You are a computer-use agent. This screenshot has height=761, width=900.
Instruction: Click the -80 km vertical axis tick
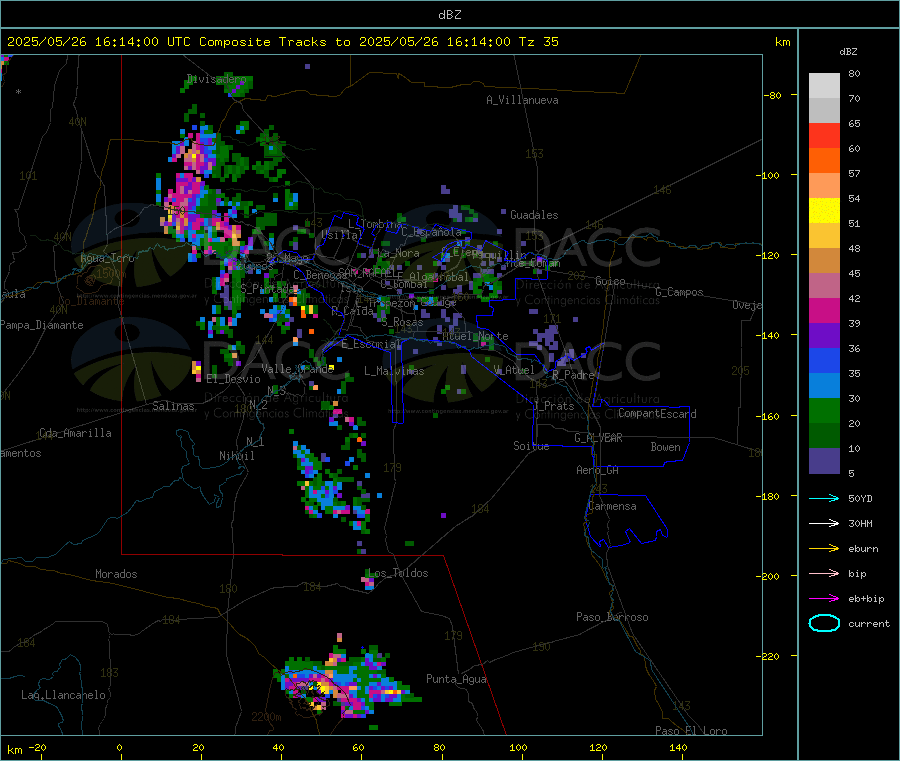pos(773,95)
